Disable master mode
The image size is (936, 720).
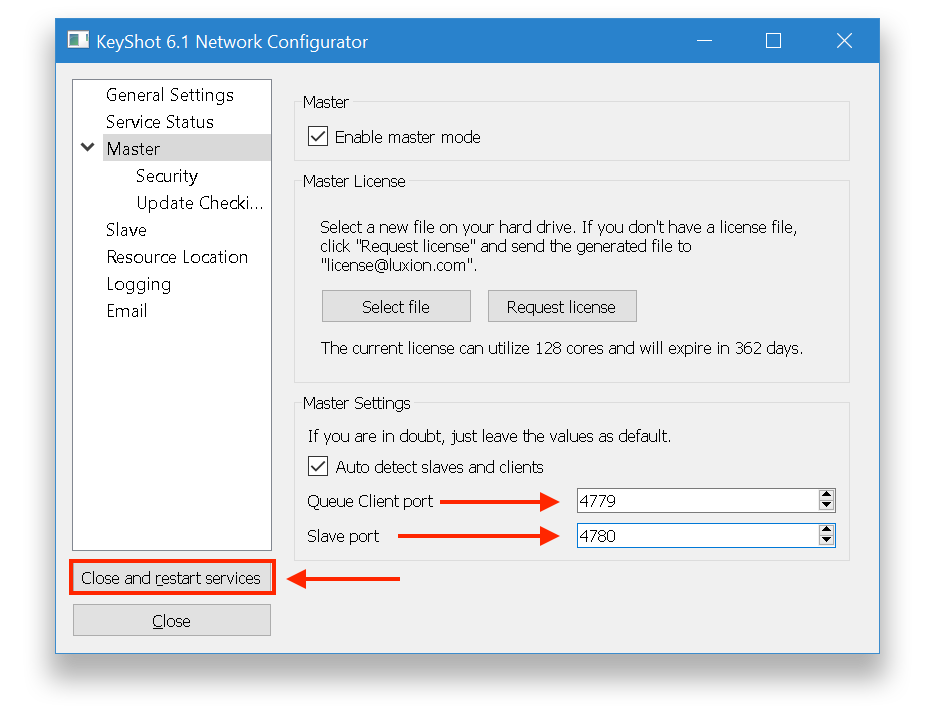click(317, 137)
